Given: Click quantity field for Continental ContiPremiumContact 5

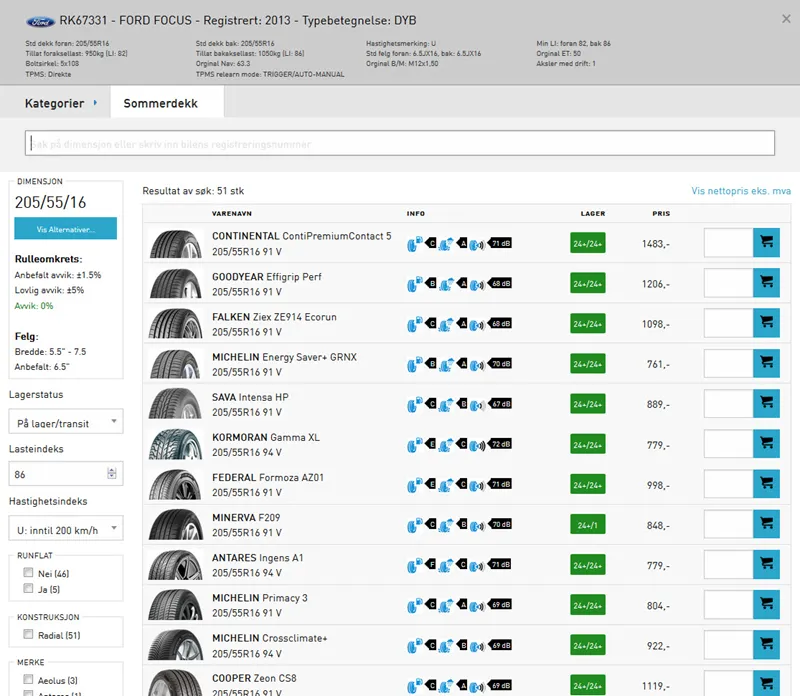Looking at the screenshot, I should [729, 242].
